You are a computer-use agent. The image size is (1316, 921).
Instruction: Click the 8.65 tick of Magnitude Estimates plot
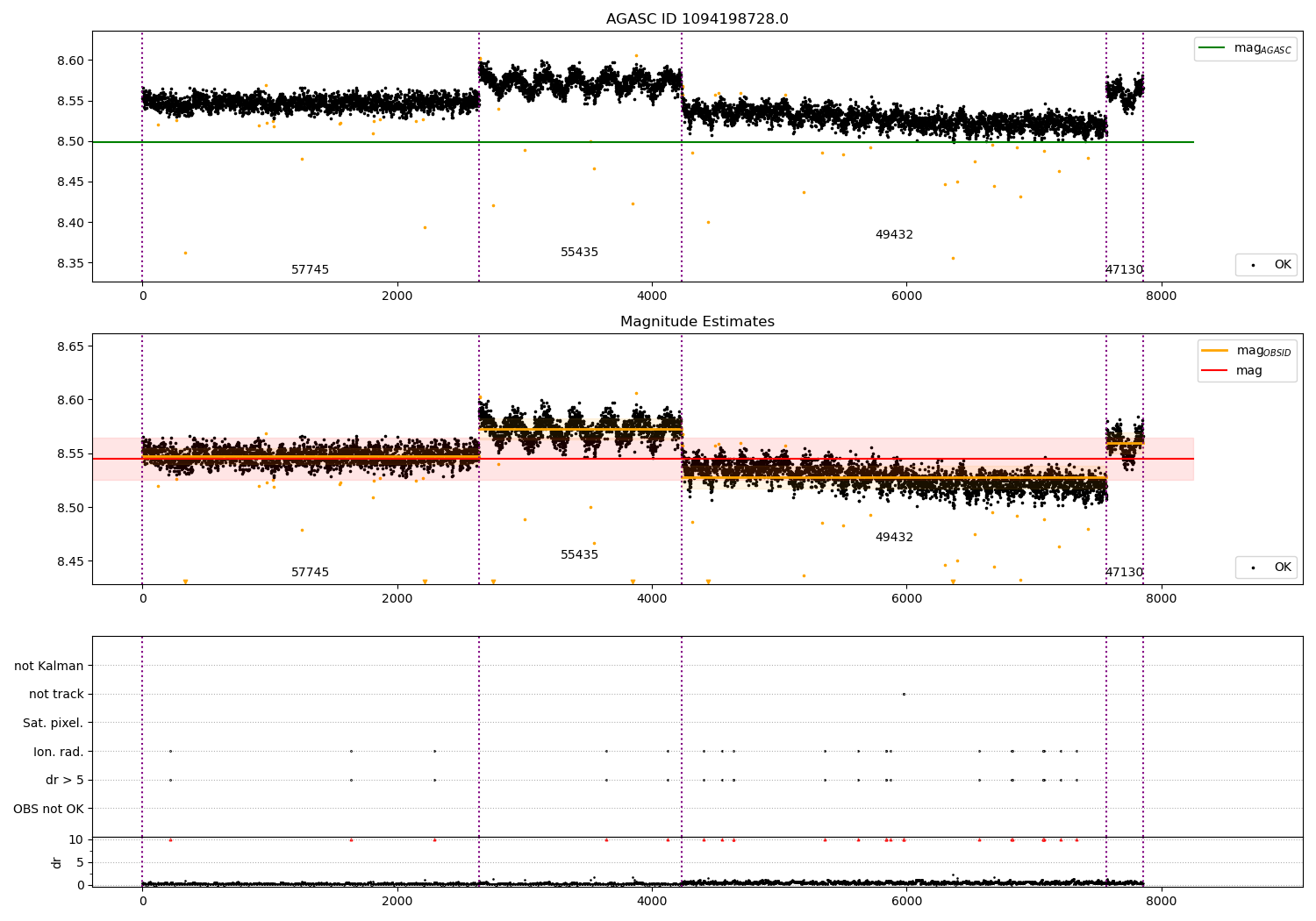71,347
